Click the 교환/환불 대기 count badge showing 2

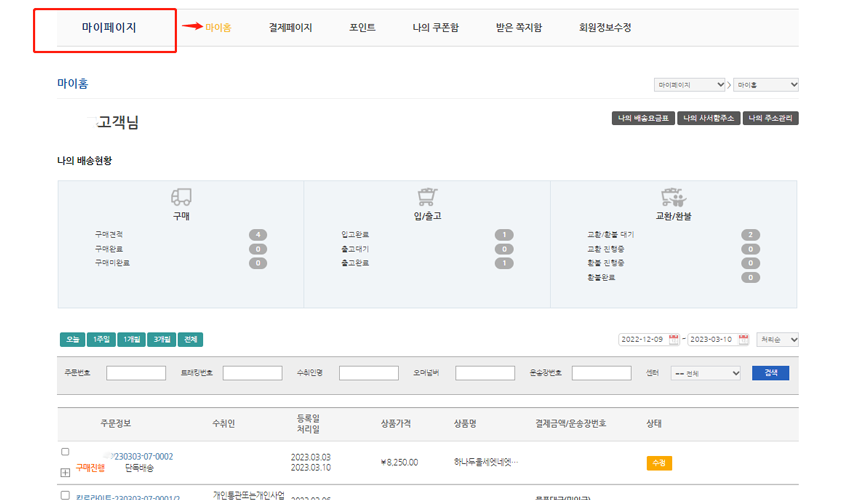[750, 234]
